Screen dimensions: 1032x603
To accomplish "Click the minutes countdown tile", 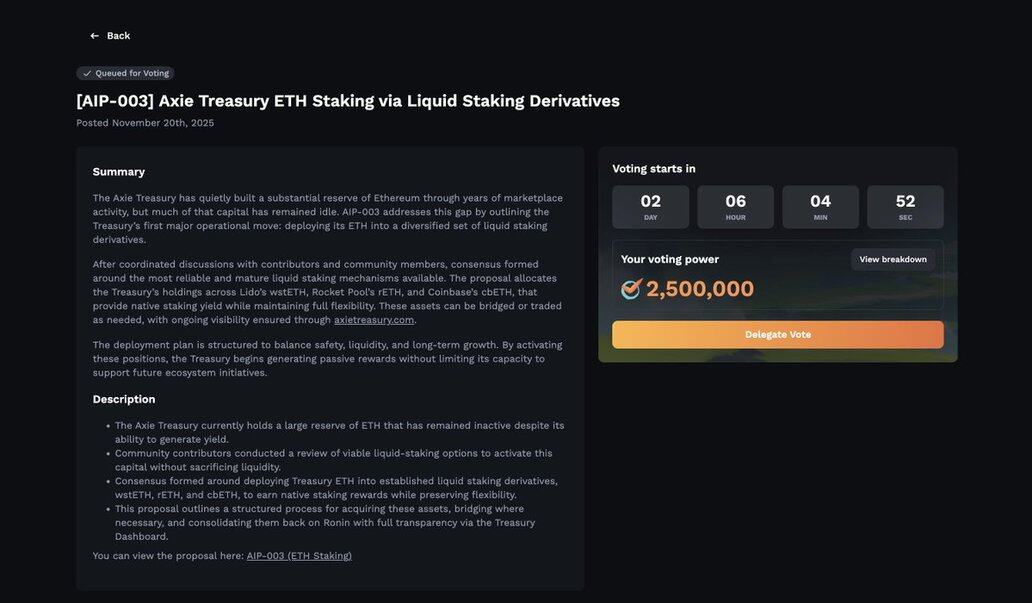I will (820, 206).
